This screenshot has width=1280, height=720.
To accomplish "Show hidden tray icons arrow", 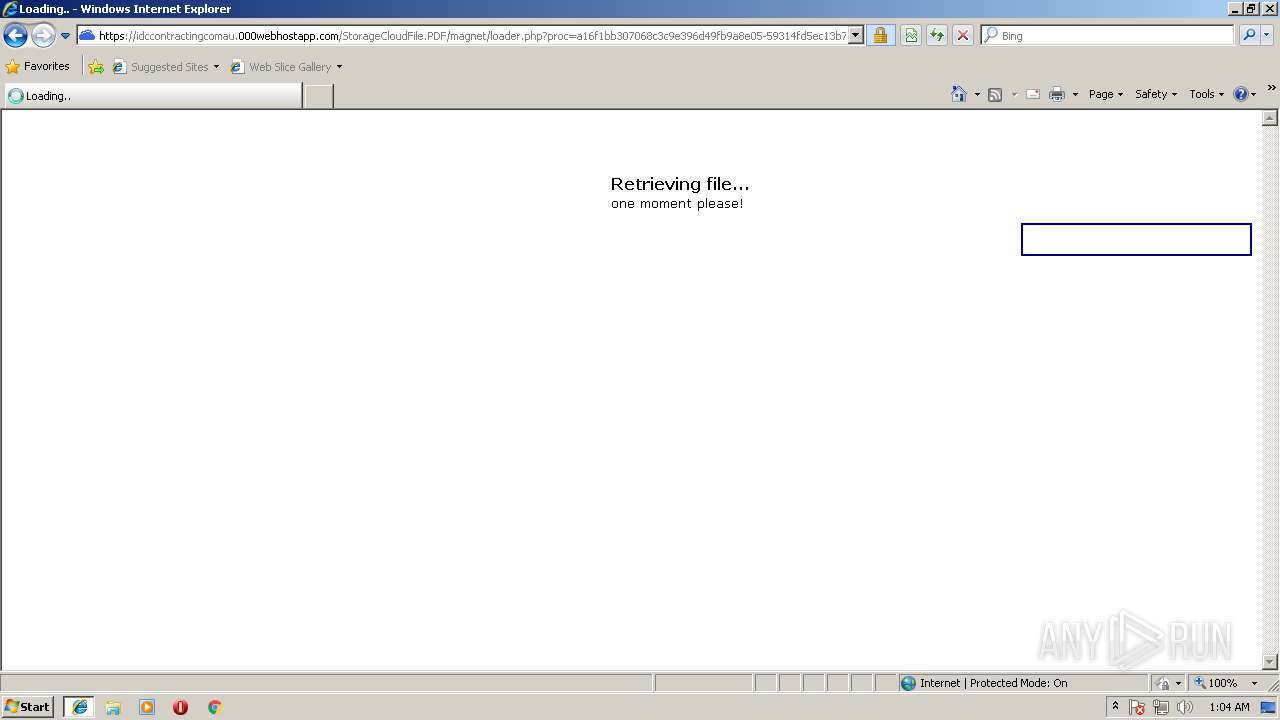I will point(1115,707).
